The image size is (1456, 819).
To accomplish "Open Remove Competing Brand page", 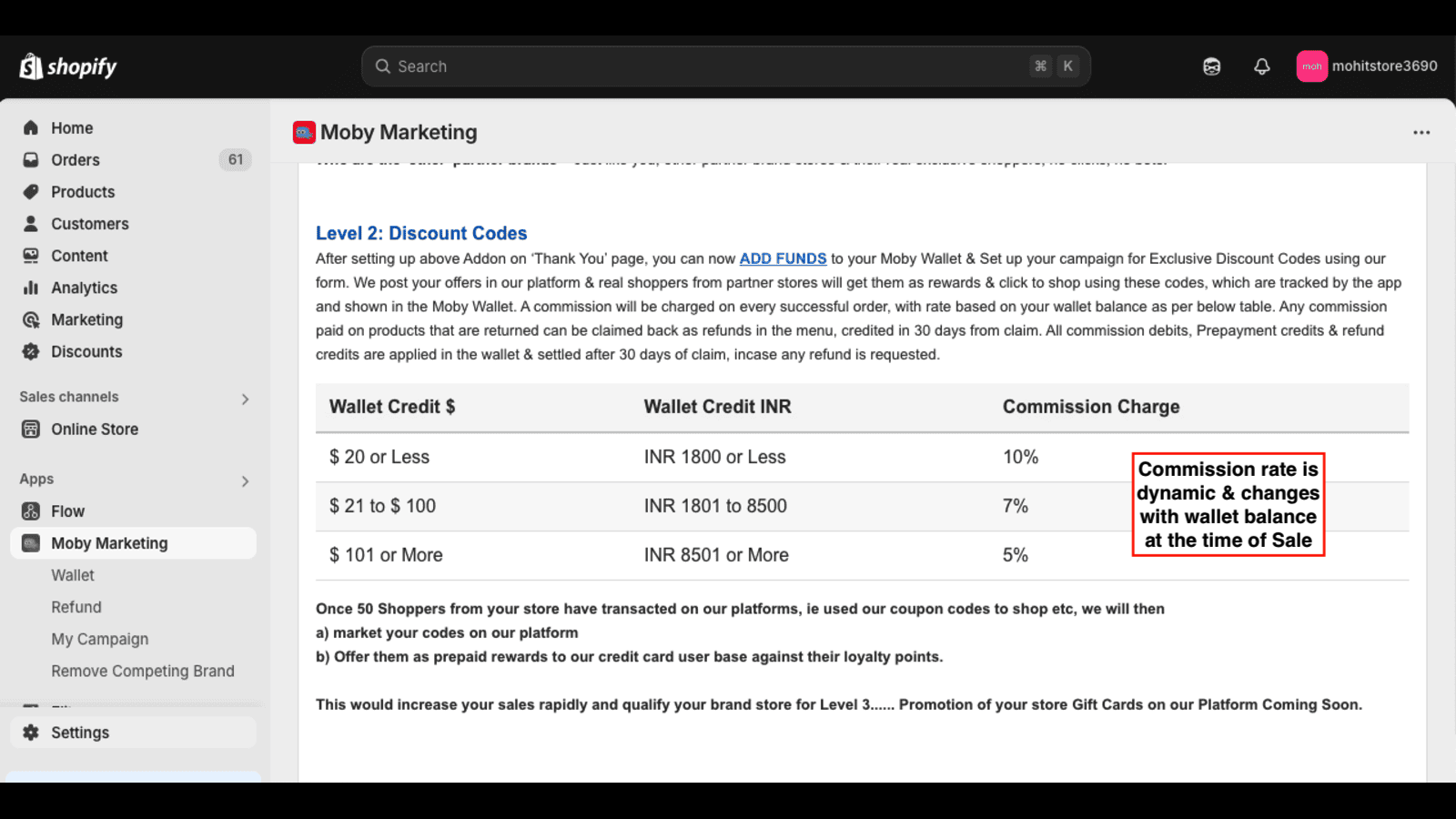I will [x=143, y=671].
